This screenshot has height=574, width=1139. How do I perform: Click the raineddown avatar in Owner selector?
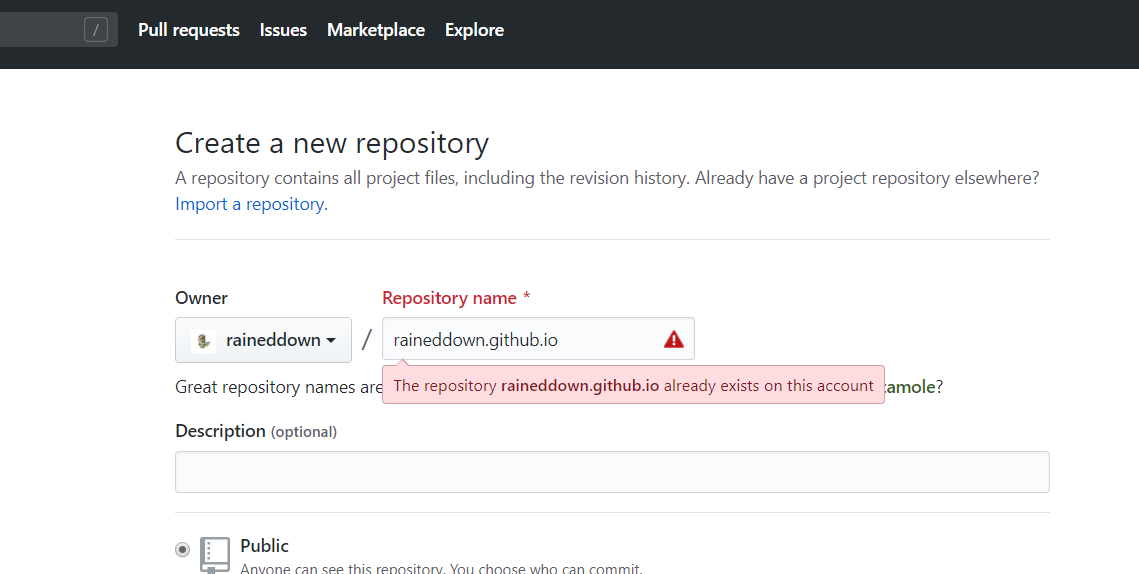pos(203,341)
